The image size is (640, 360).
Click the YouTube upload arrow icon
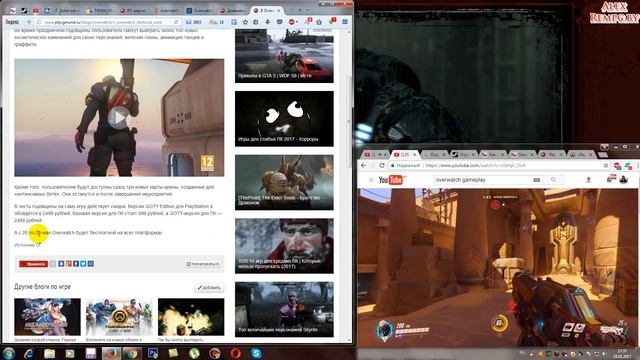pyautogui.click(x=589, y=180)
